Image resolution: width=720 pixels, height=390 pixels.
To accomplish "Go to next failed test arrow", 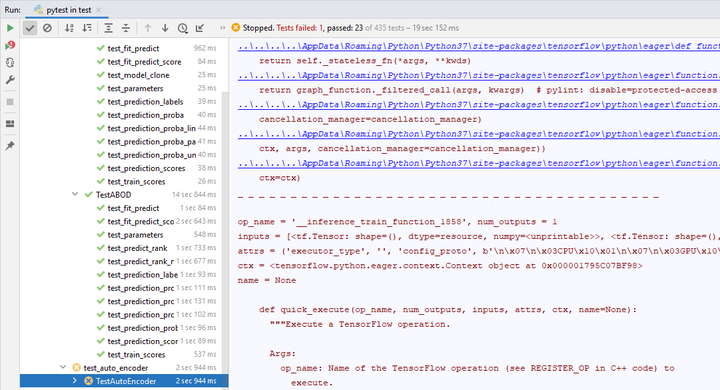I will pos(165,28).
